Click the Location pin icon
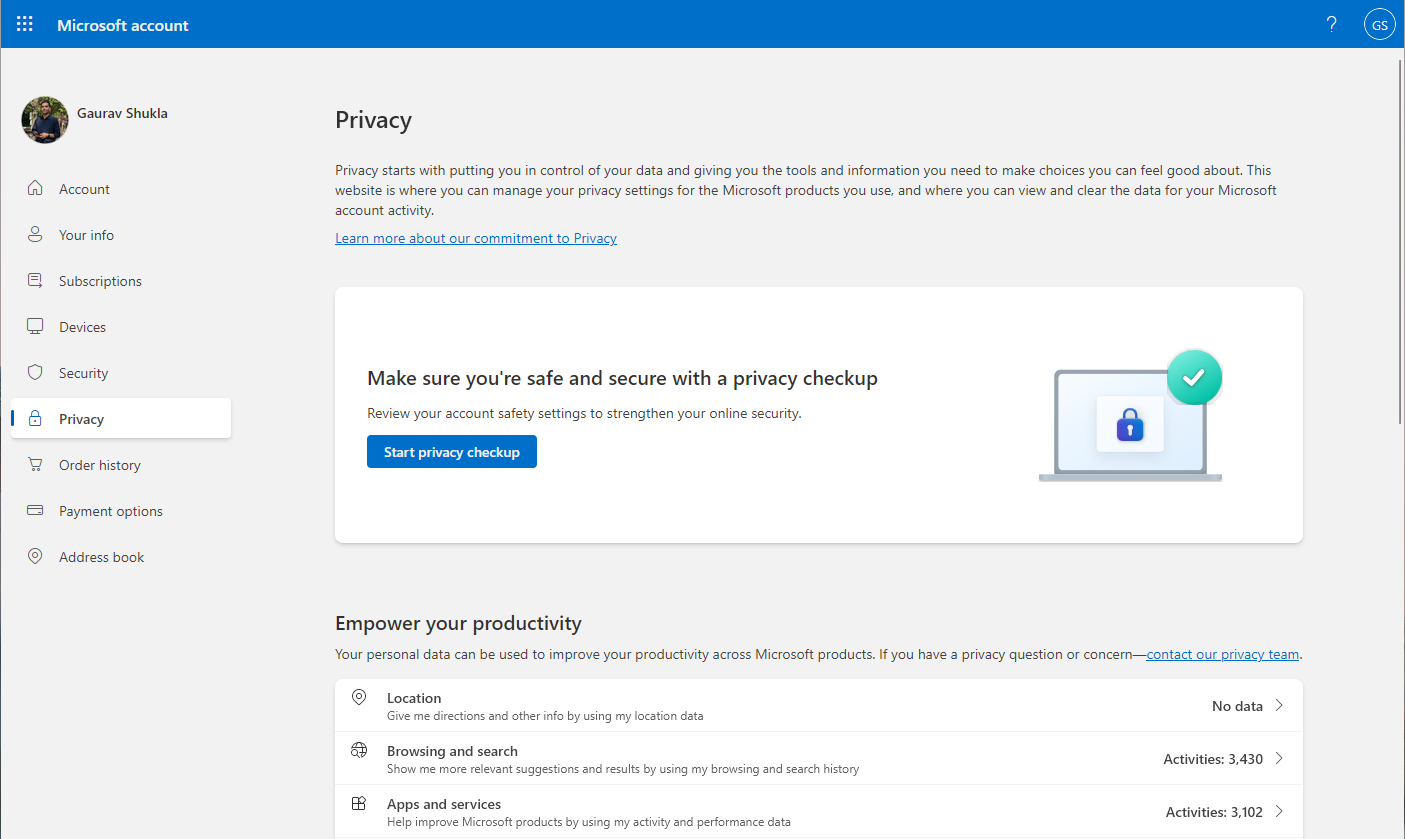Screen dimensions: 1405x839 tap(359, 697)
